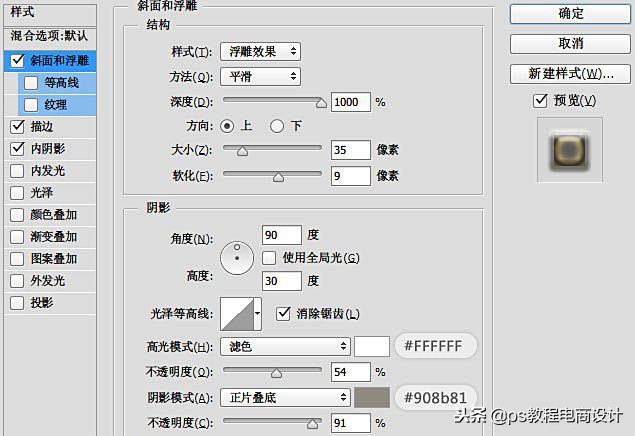Enable the 颜色叠加 checkbox
Screen dimensions: 635x436
tap(17, 215)
